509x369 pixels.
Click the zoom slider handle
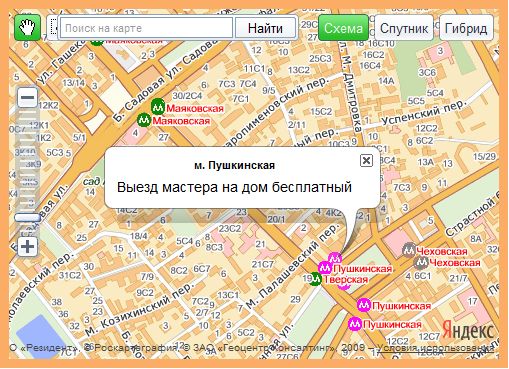tap(27, 217)
